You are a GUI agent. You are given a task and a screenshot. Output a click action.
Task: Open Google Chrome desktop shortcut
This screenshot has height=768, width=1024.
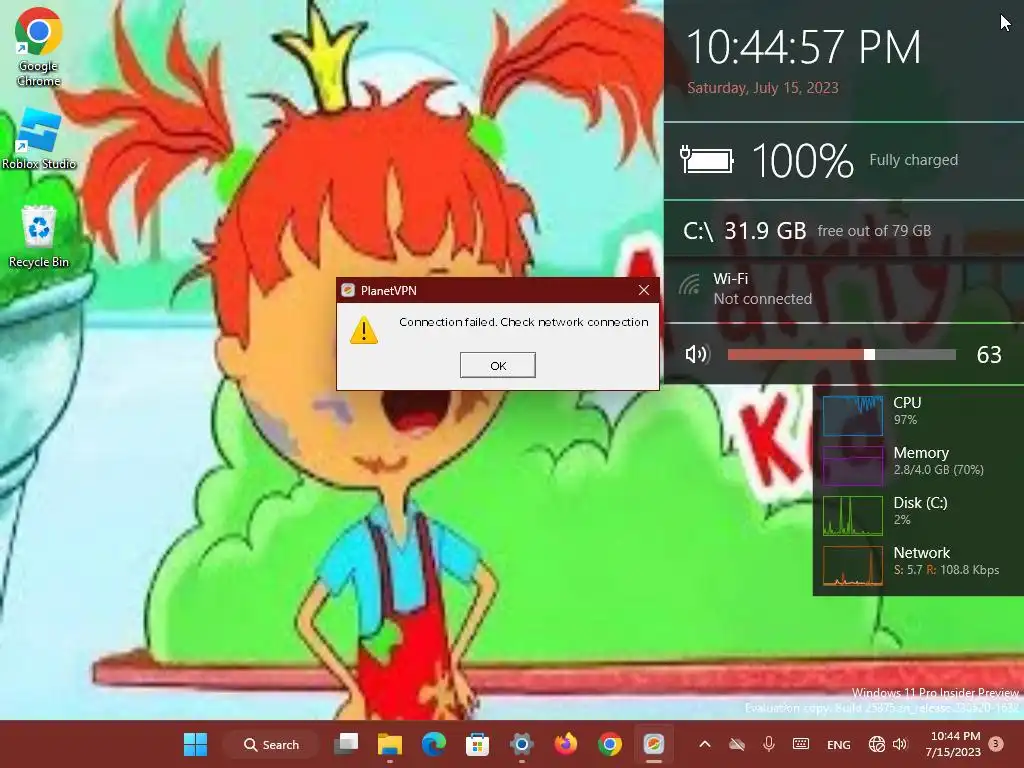[x=39, y=47]
